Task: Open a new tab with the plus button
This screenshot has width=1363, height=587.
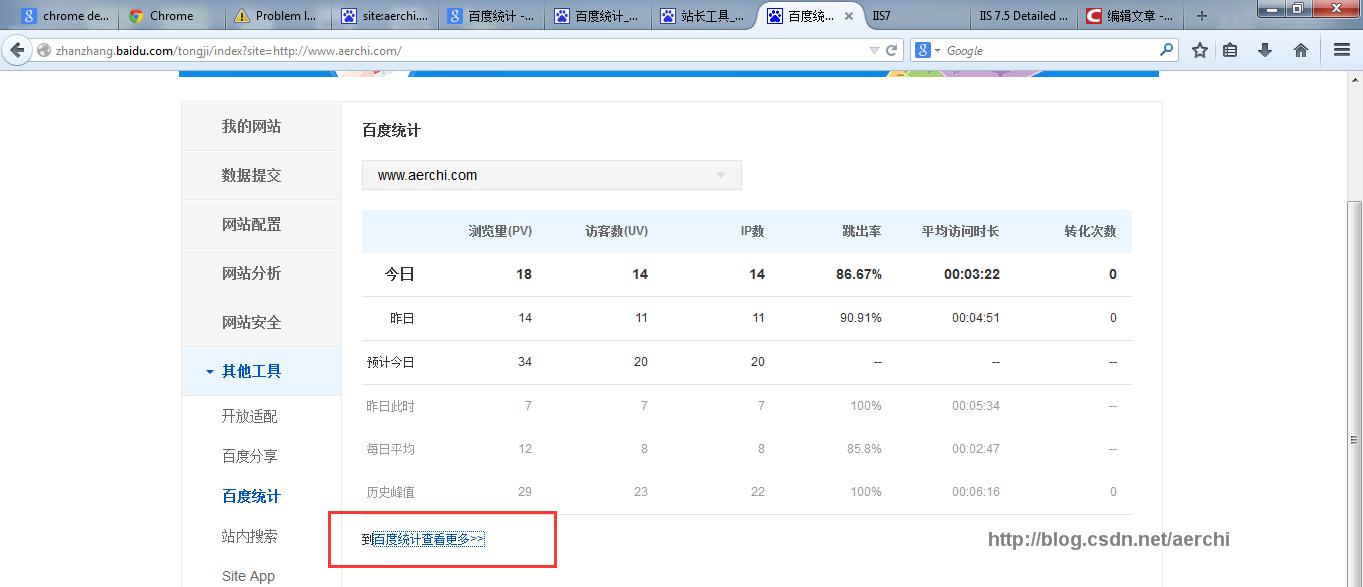Action: (x=1202, y=16)
